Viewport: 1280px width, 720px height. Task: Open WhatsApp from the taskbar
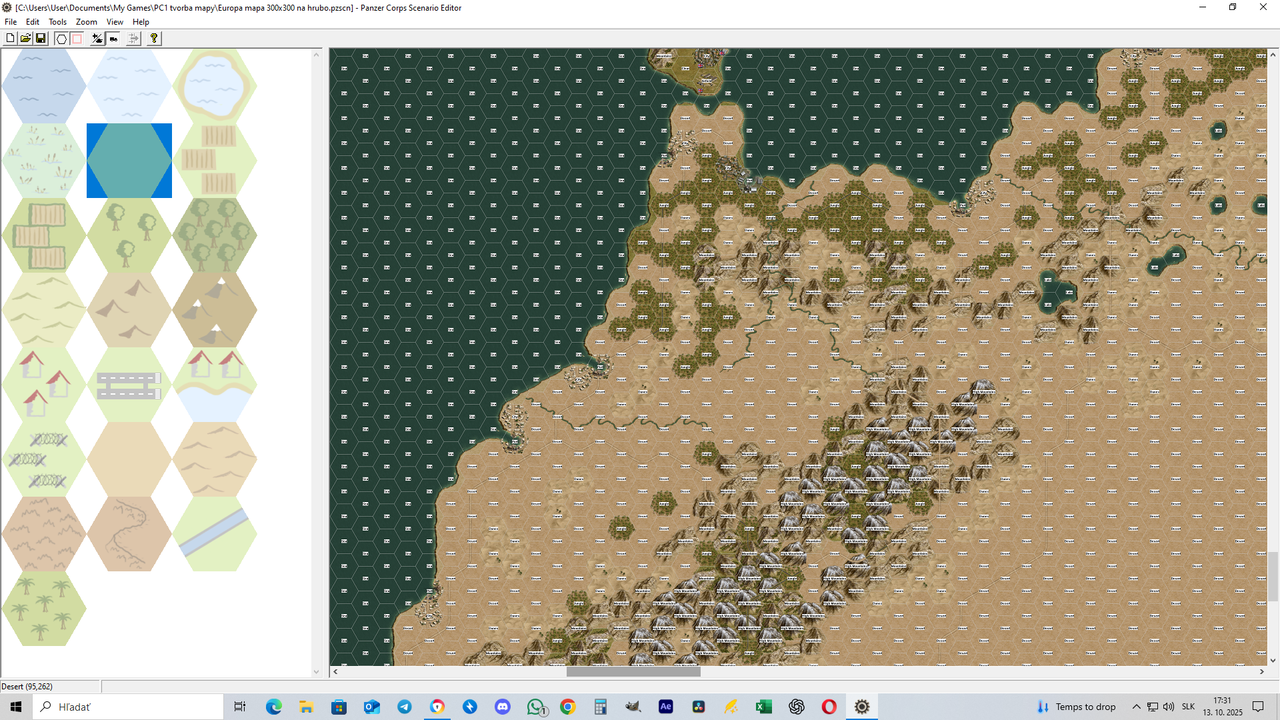(535, 706)
